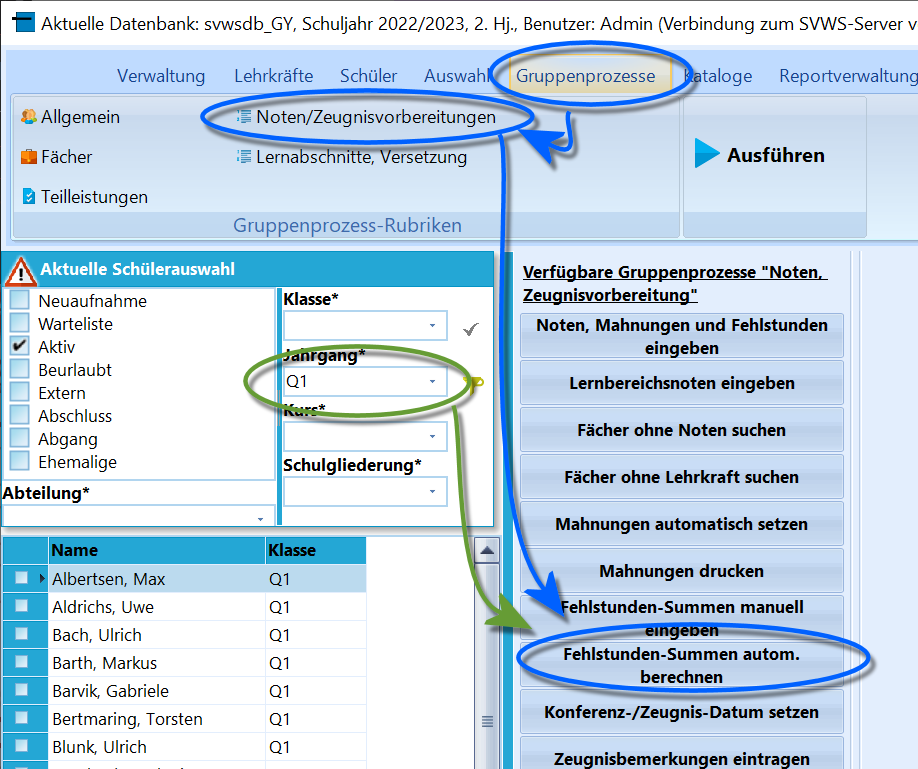Sort by the Name column header
The image size is (918, 769).
[156, 550]
